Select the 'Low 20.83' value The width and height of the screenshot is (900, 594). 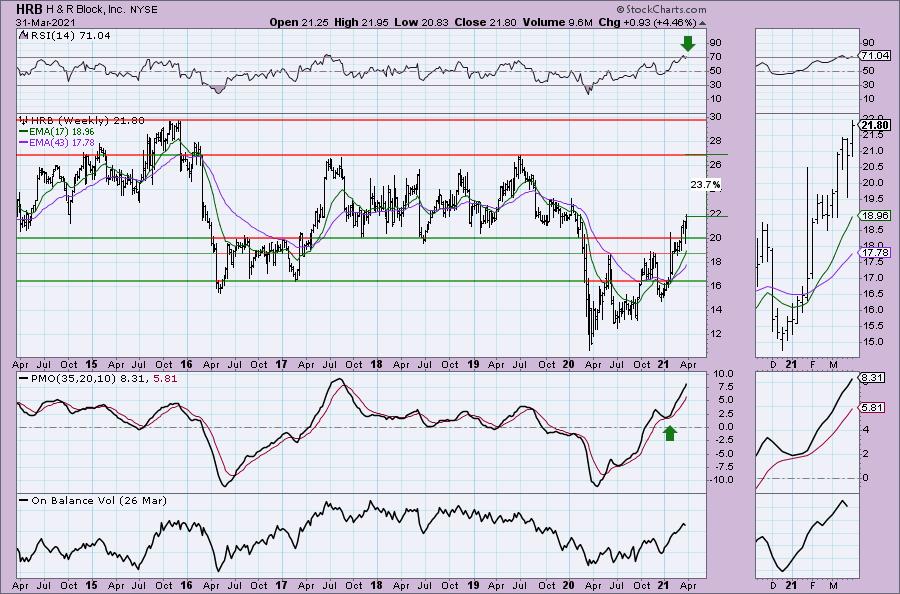tap(422, 22)
